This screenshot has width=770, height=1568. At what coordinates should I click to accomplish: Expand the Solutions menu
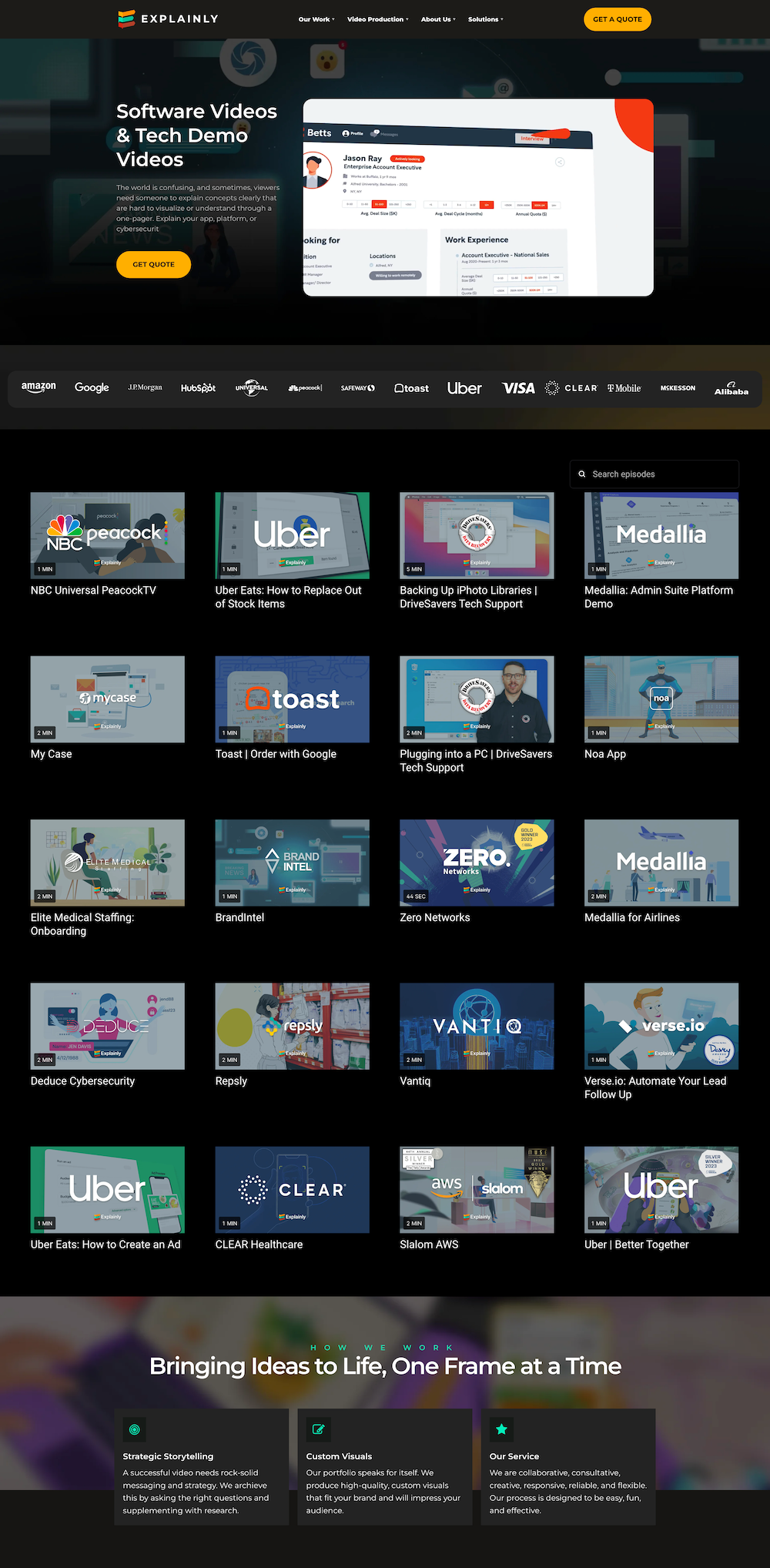pyautogui.click(x=486, y=19)
